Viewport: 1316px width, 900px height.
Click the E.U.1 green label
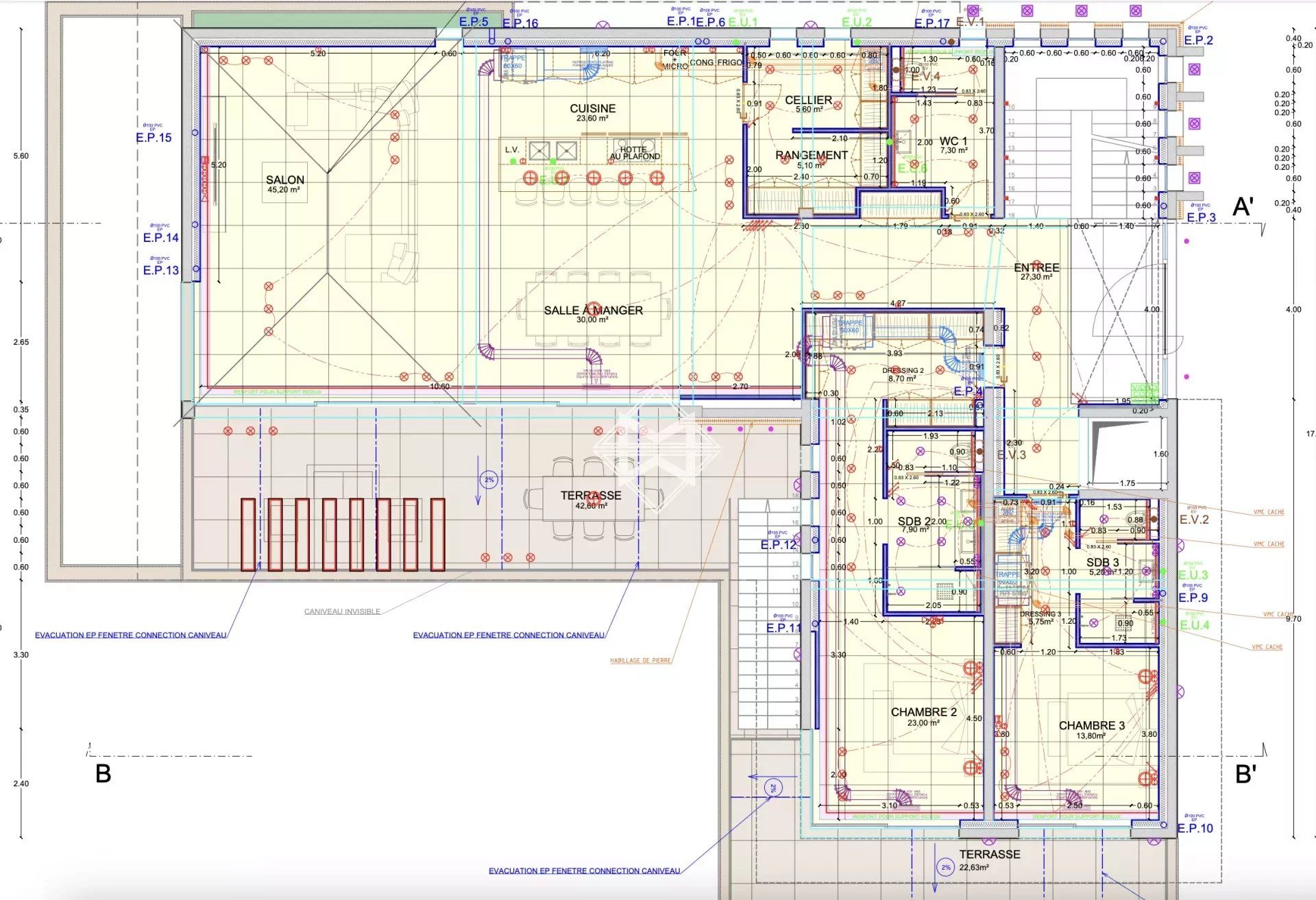pyautogui.click(x=743, y=22)
